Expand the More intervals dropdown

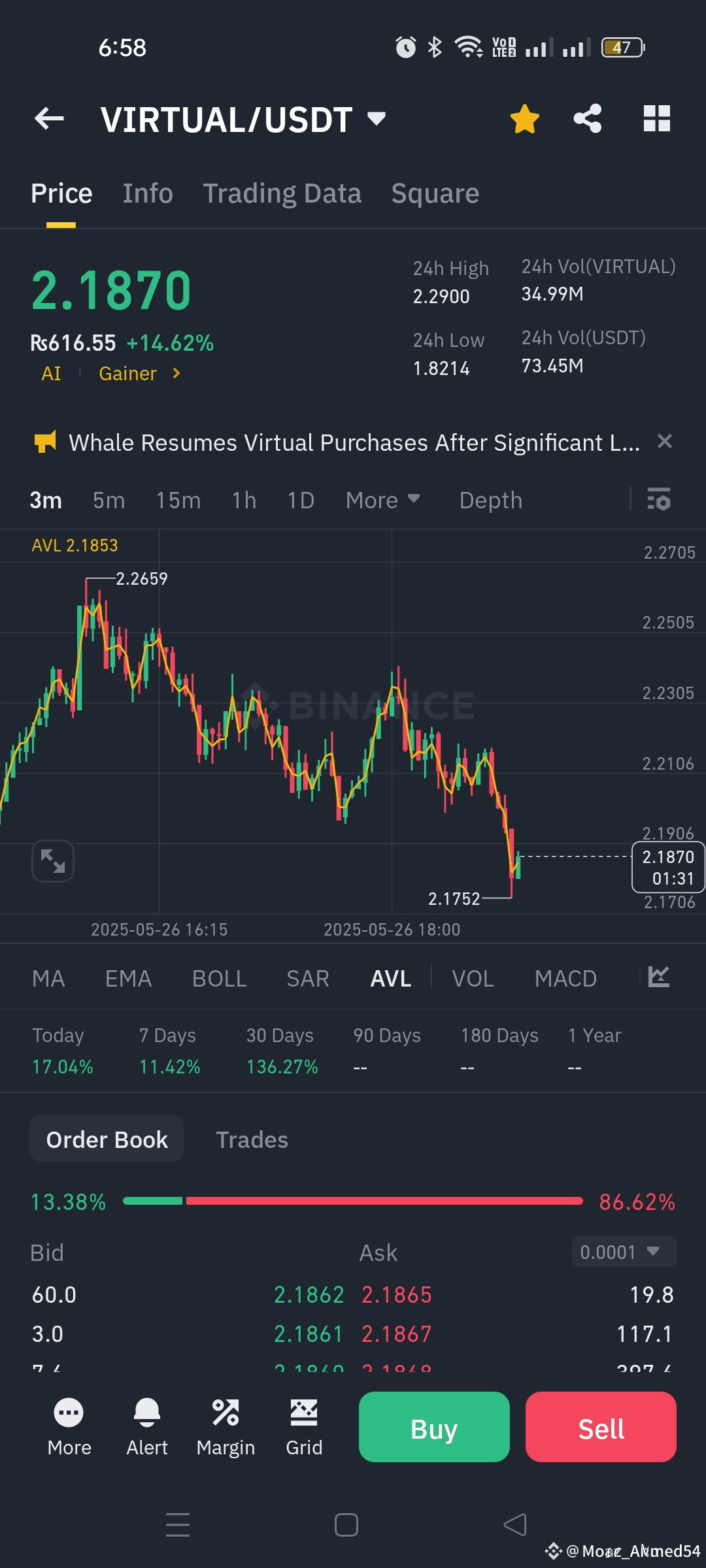(x=382, y=500)
